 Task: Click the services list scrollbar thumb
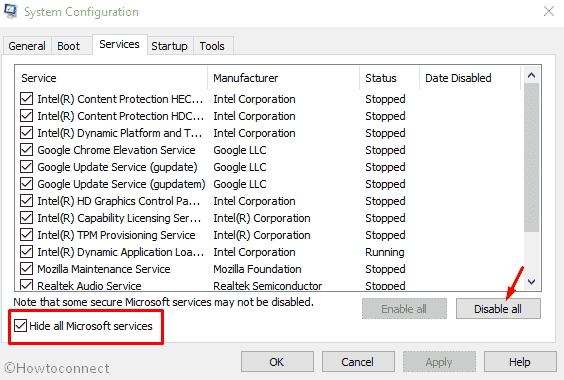(531, 158)
